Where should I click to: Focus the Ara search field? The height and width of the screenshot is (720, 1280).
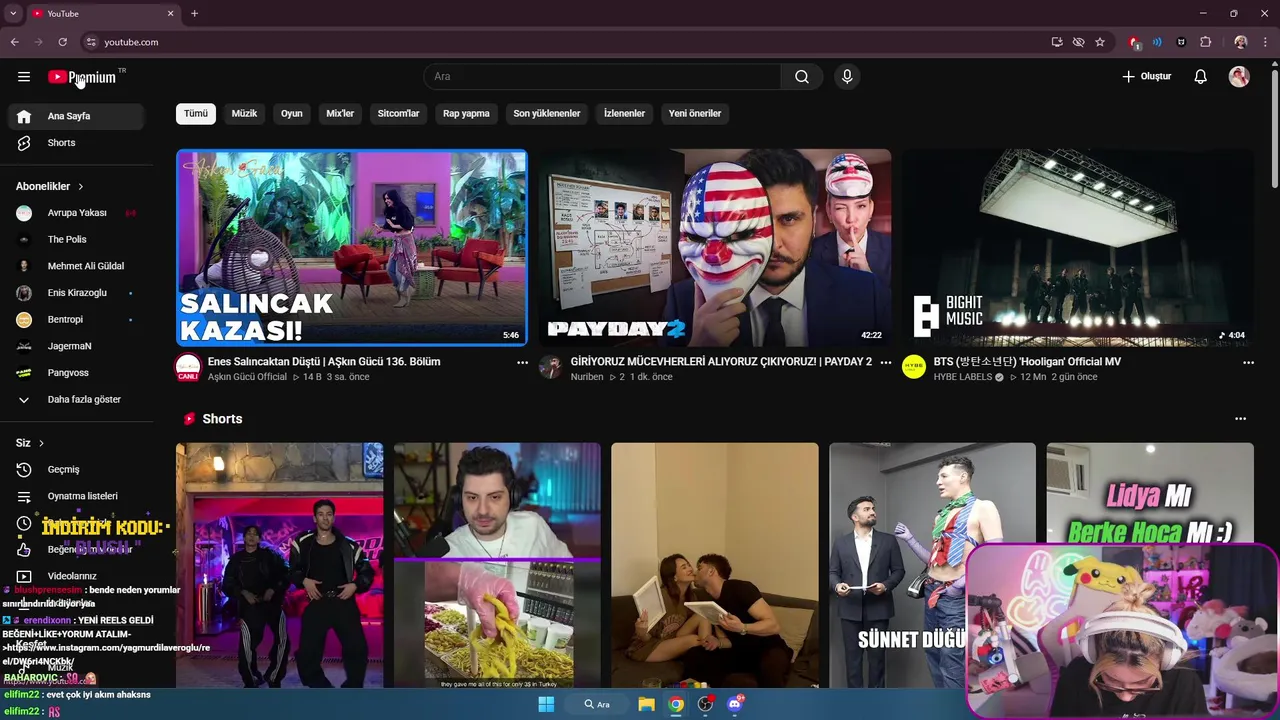pos(603,77)
